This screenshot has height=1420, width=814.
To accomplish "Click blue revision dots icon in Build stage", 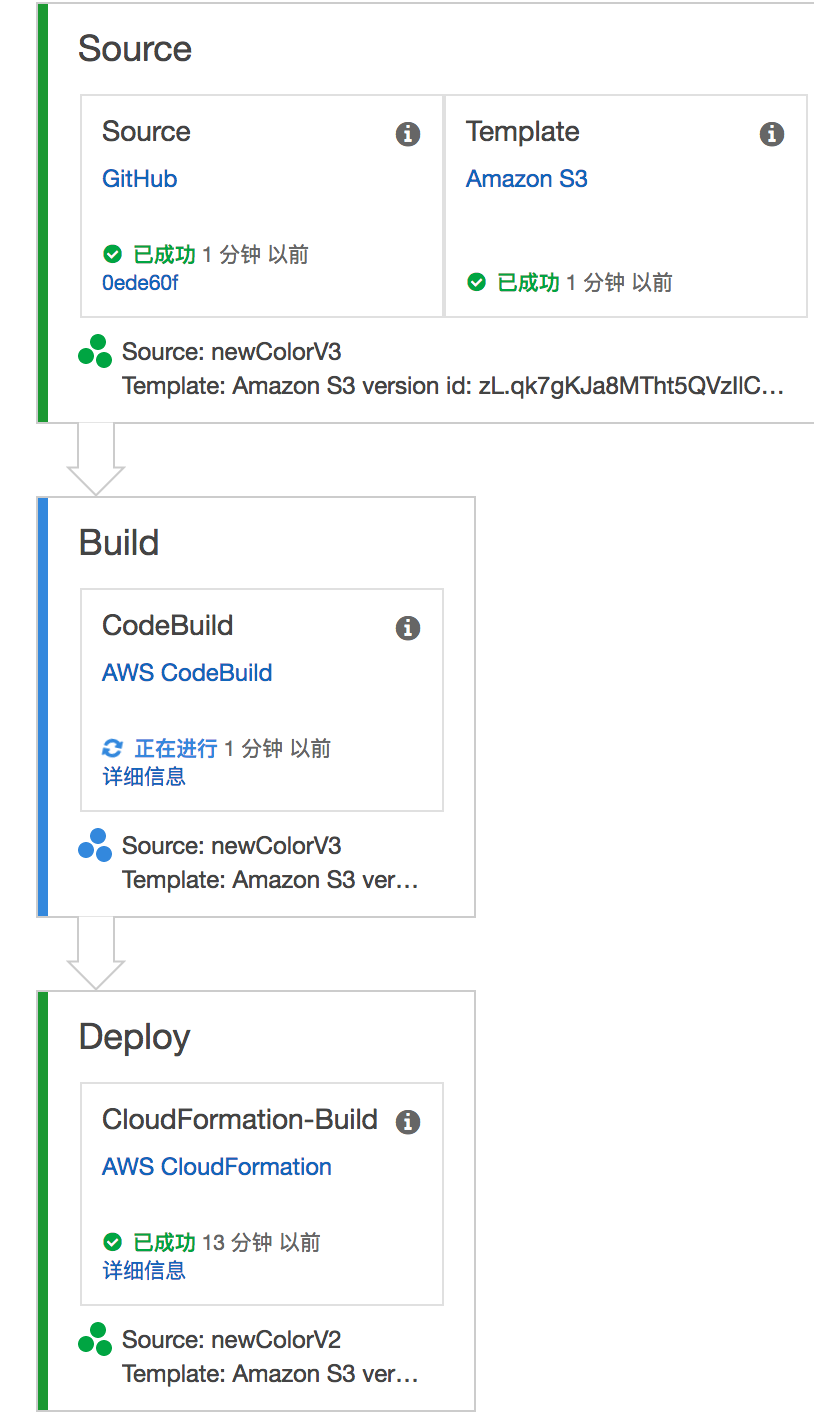I will 95,846.
